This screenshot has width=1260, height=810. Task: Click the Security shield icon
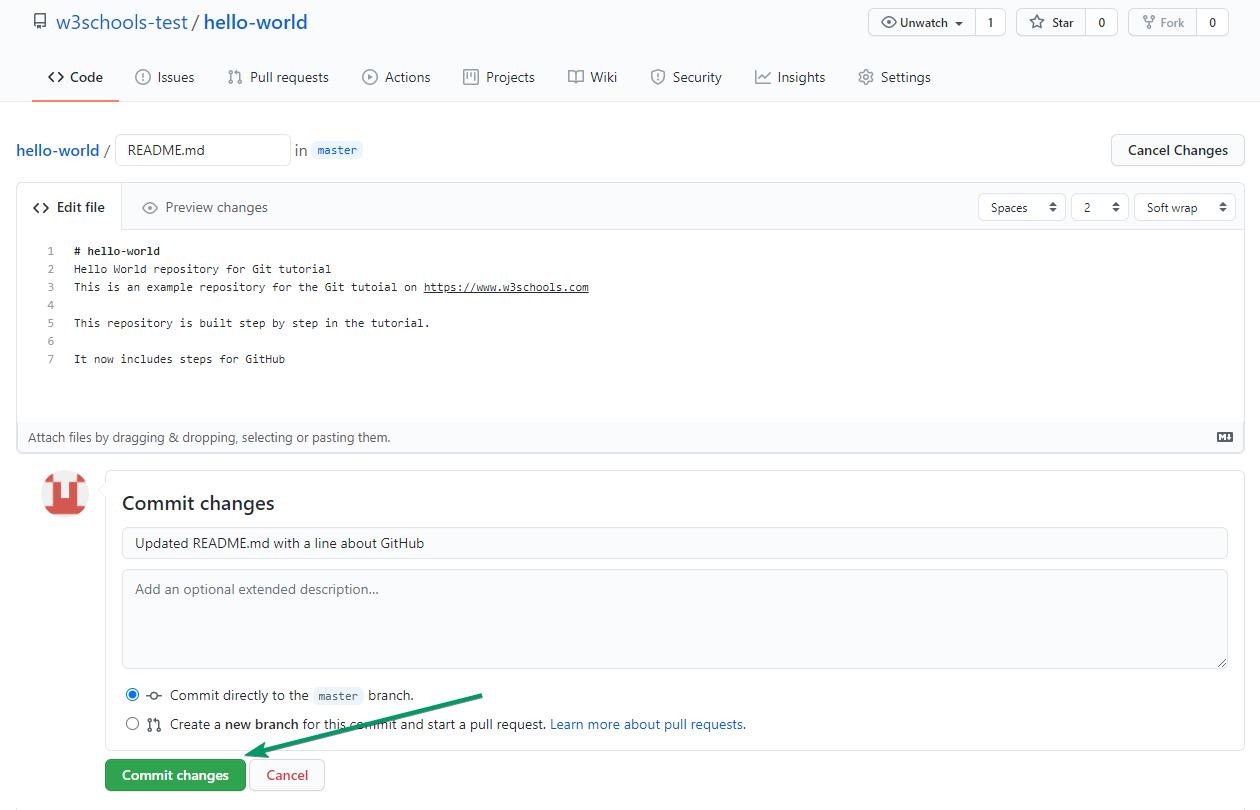click(657, 76)
